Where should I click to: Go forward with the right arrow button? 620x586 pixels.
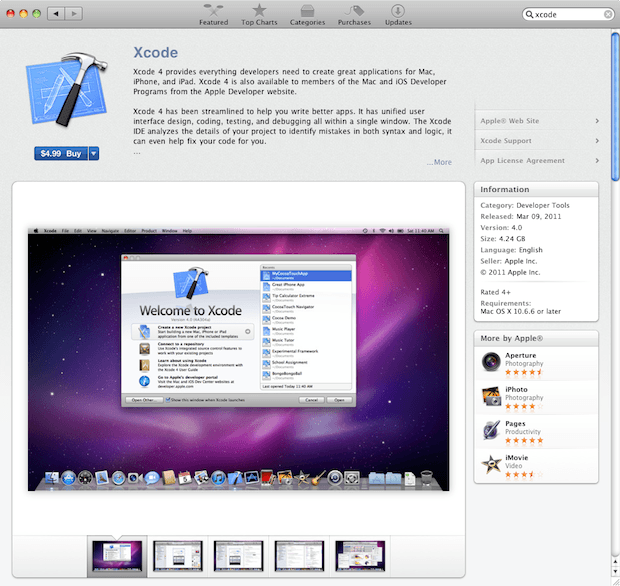pyautogui.click(x=75, y=14)
